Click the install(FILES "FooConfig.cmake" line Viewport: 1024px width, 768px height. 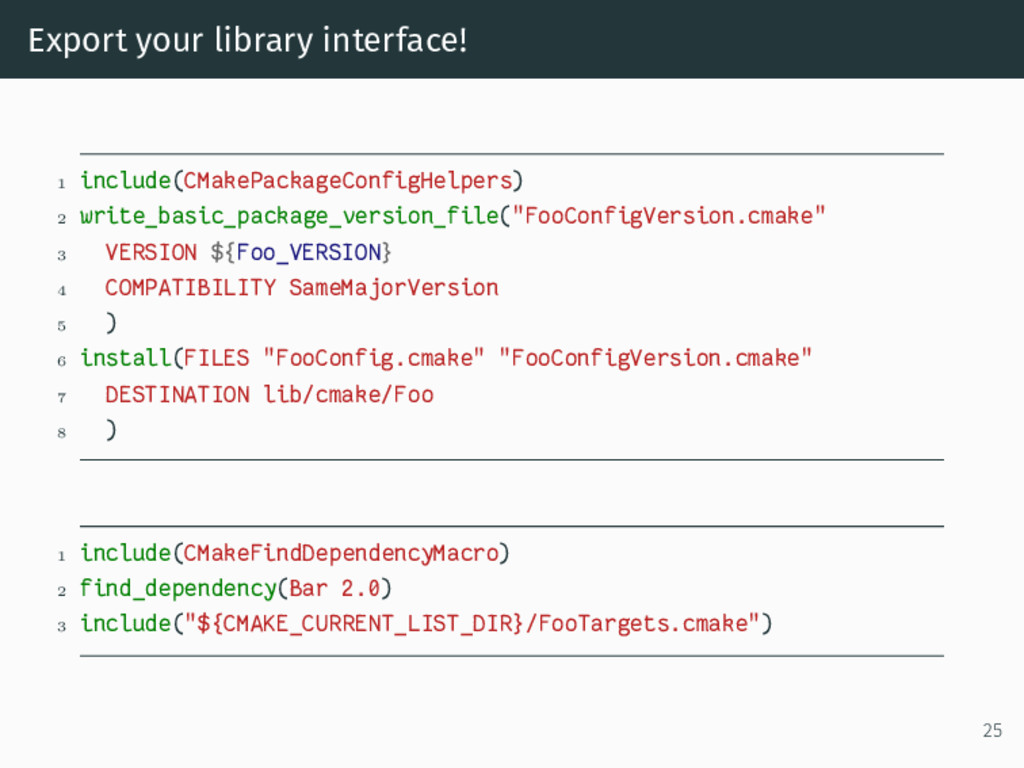pyautogui.click(x=445, y=359)
